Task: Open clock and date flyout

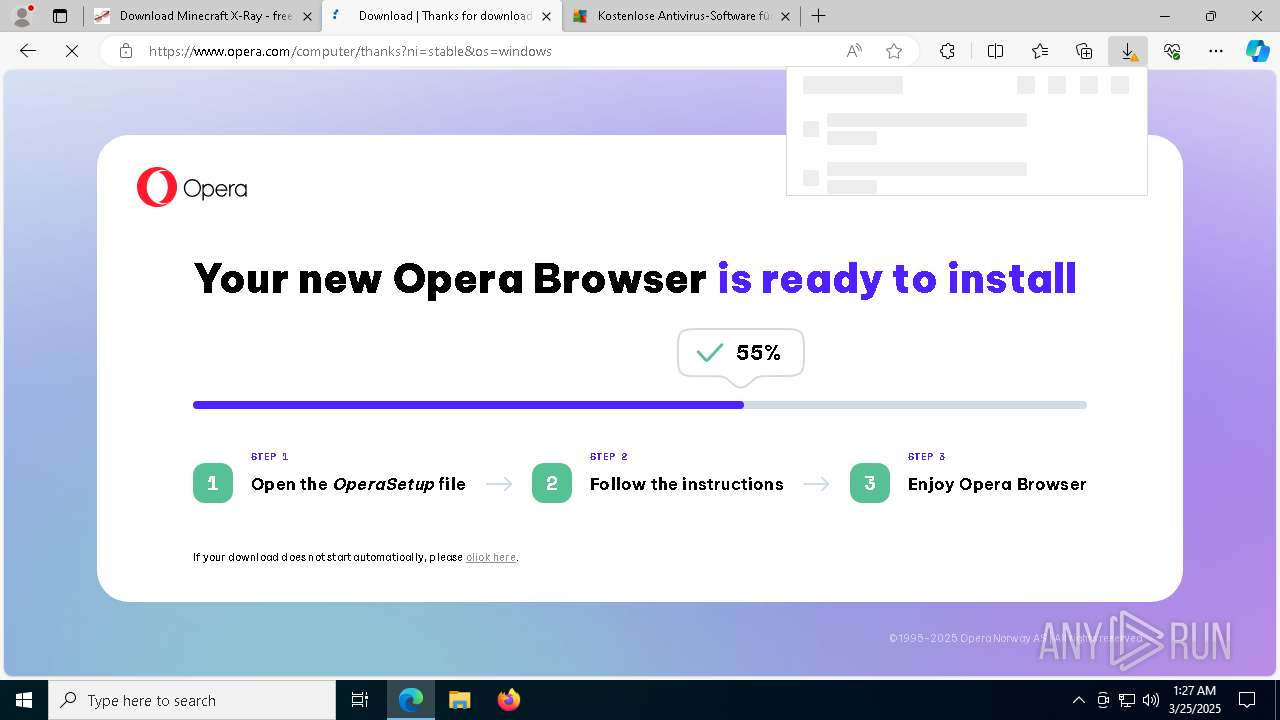Action: coord(1195,700)
